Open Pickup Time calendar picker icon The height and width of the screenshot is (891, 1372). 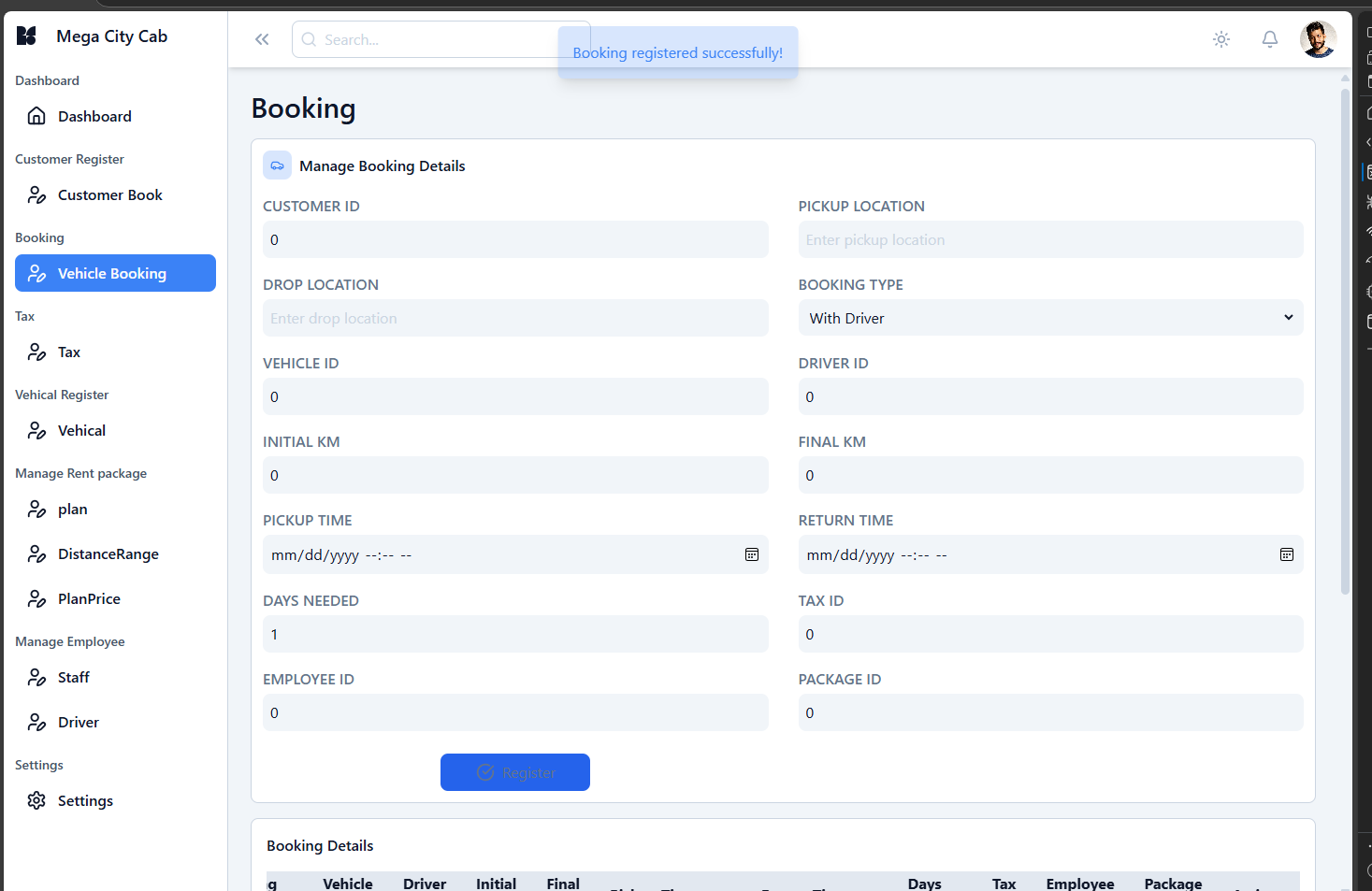752,554
